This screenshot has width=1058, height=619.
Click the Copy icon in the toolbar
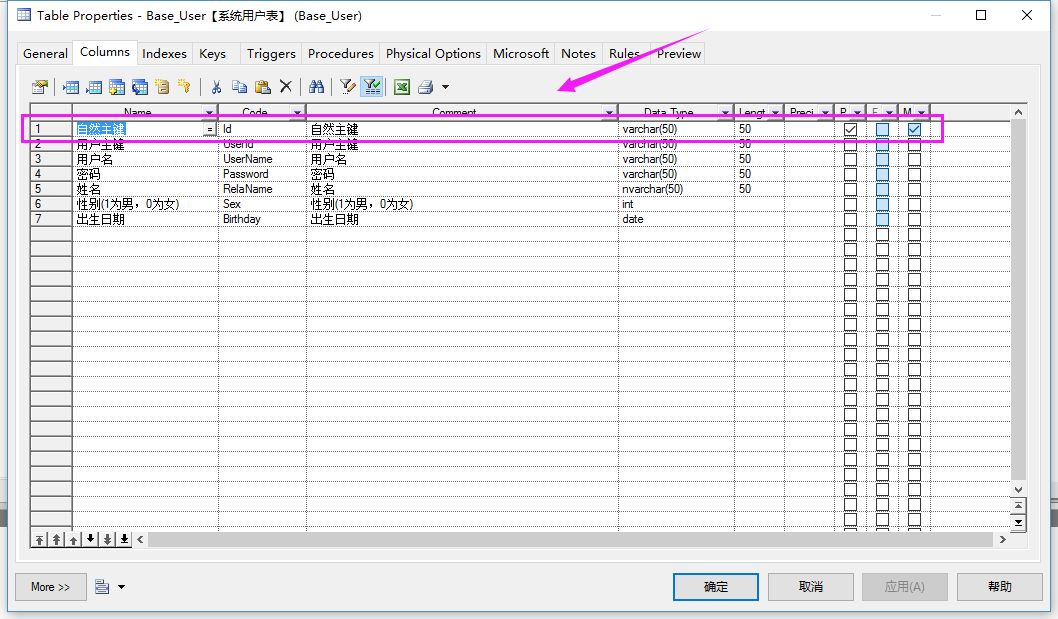tap(240, 86)
